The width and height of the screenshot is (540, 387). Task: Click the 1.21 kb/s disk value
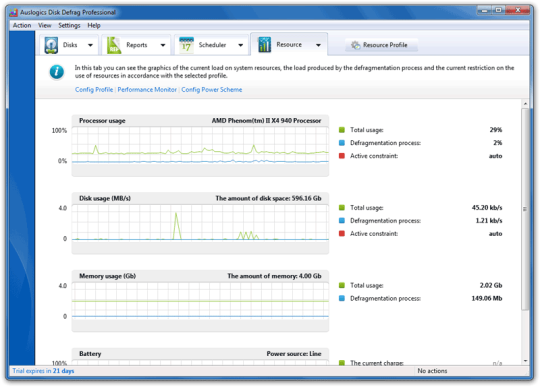489,220
